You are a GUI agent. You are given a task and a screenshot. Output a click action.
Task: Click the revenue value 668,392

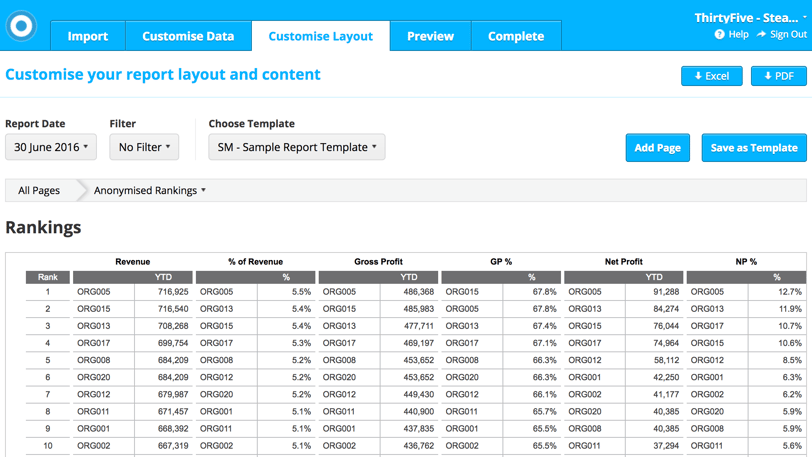(x=173, y=429)
